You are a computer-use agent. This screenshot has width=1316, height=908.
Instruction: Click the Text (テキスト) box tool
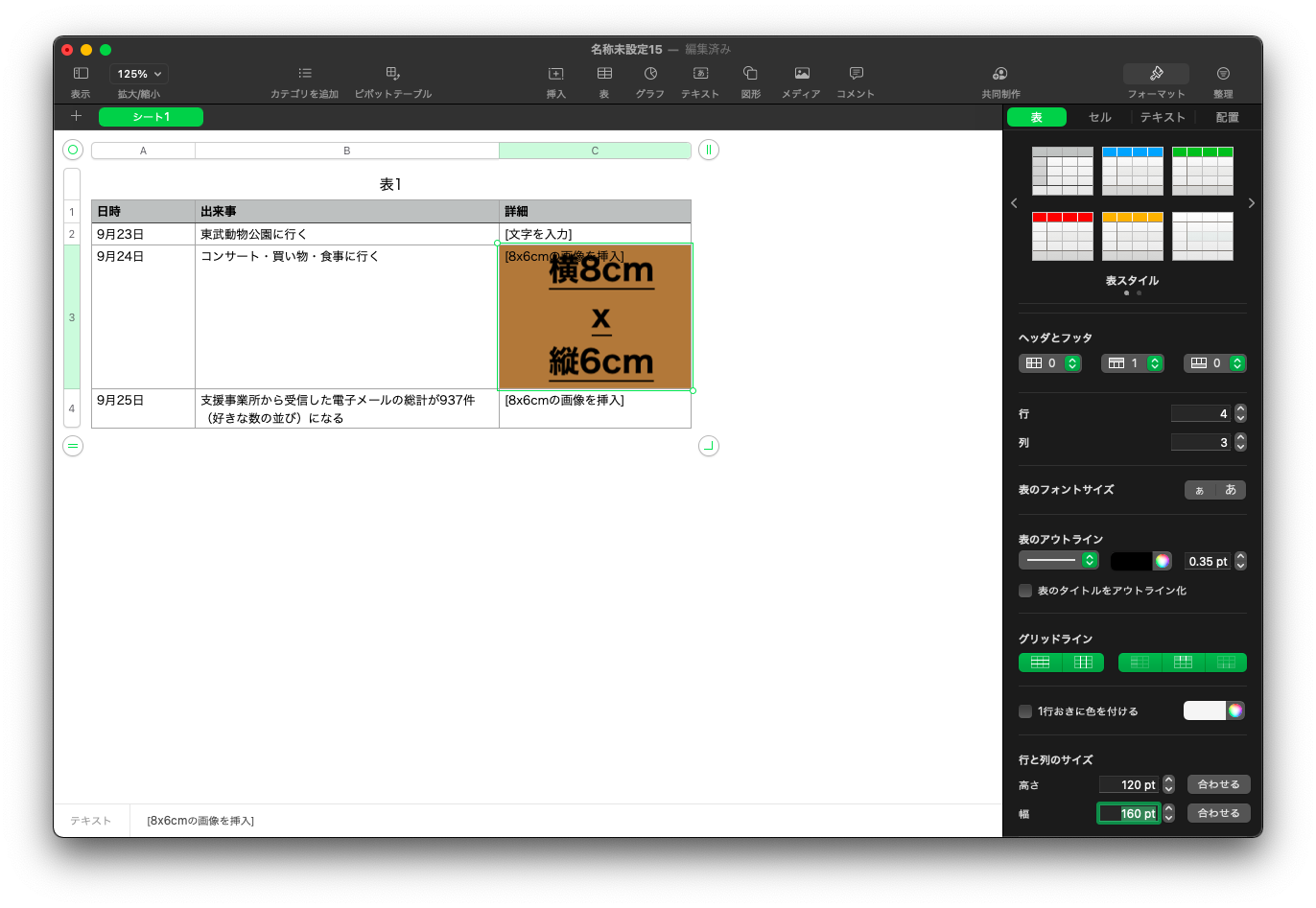[x=700, y=74]
